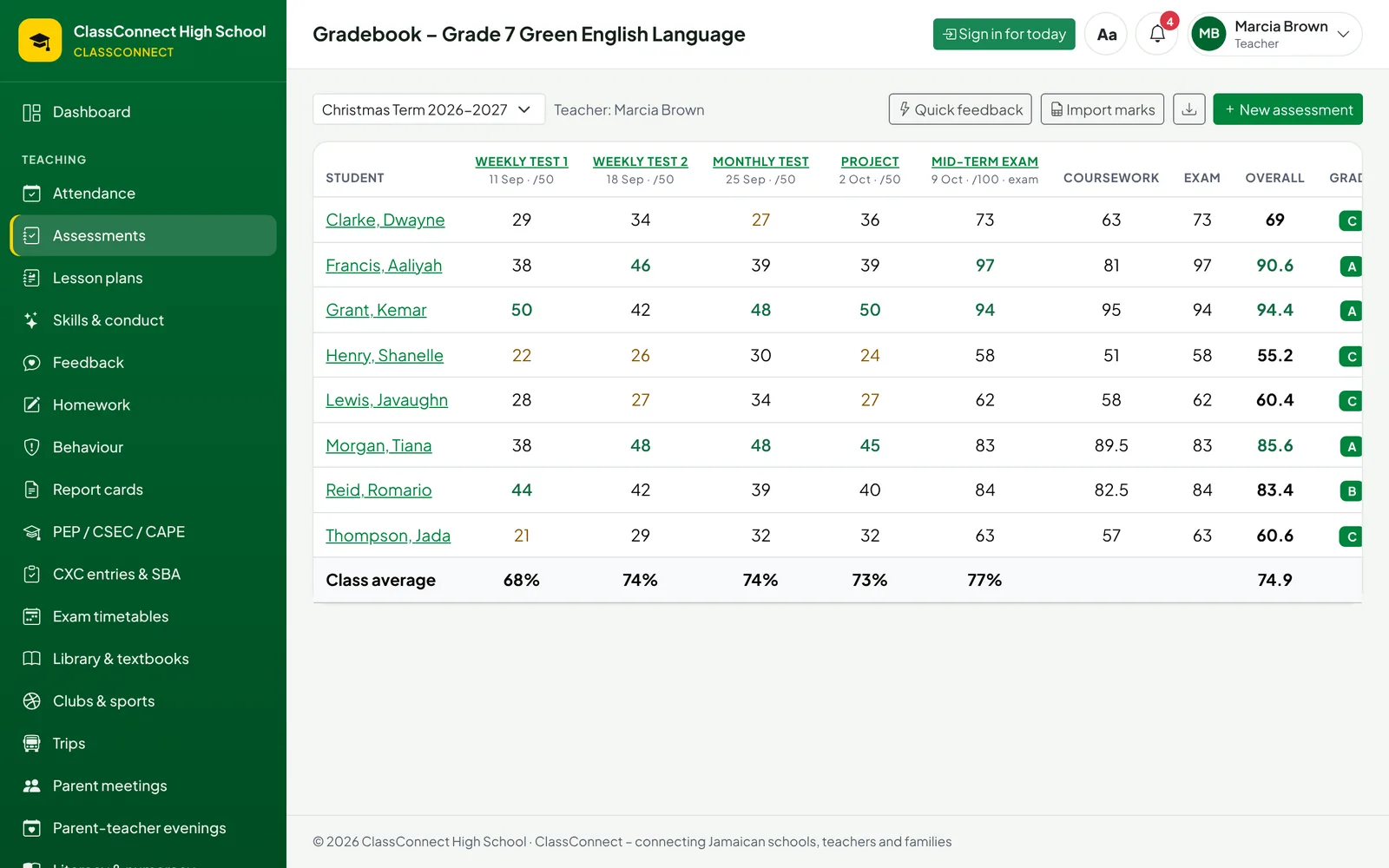Open Parent-teacher evenings
This screenshot has width=1389, height=868.
tap(143, 828)
